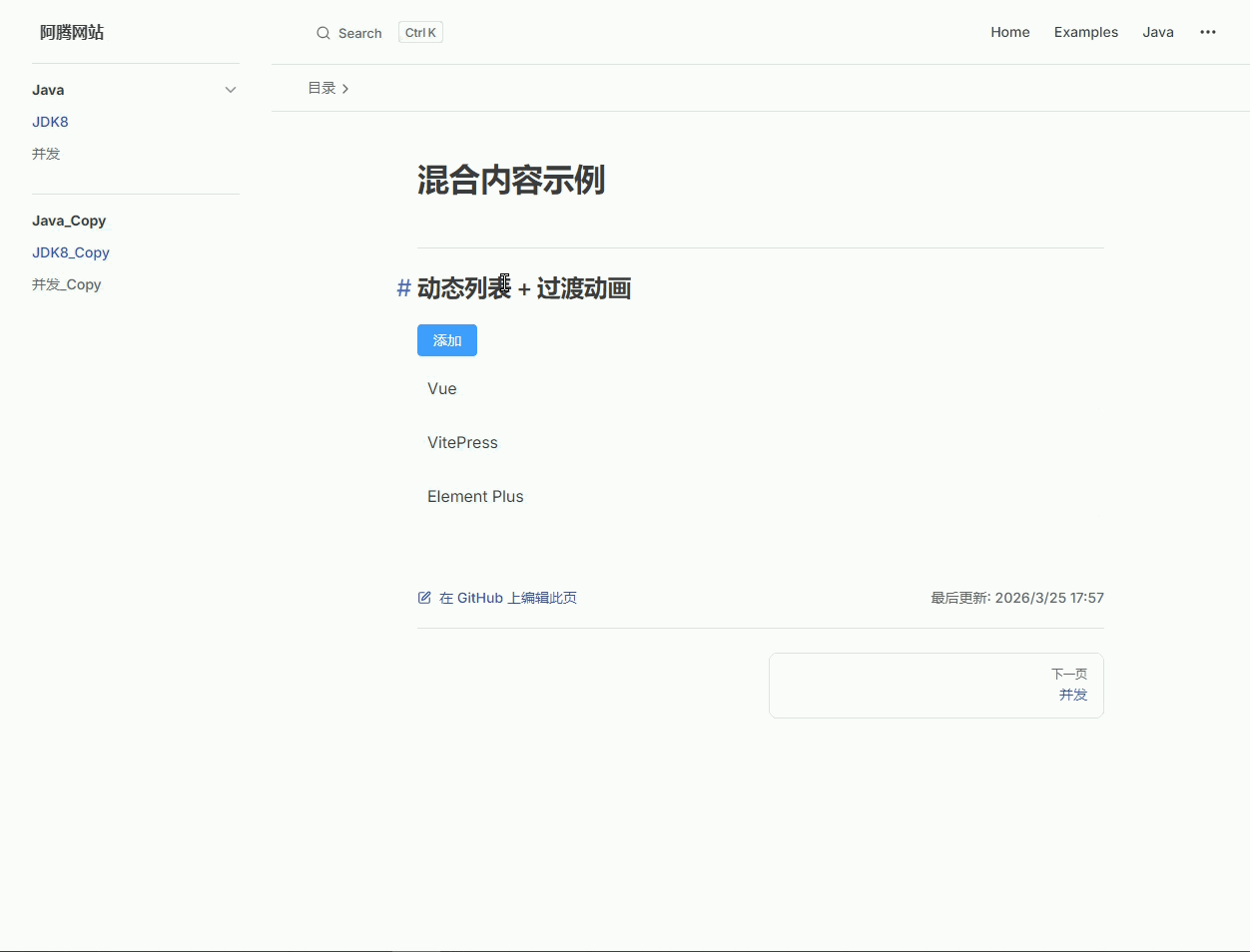The image size is (1250, 952).
Task: Select JDK8_Copy in the sidebar
Action: coord(71,252)
